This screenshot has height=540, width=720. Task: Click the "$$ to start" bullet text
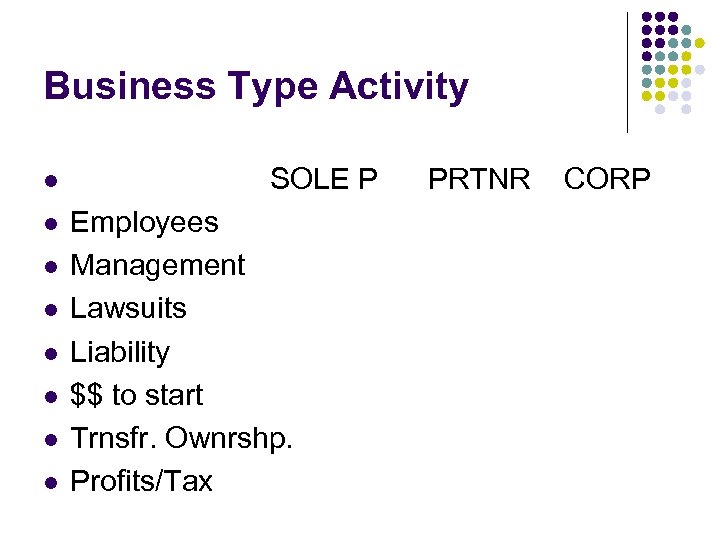point(136,395)
